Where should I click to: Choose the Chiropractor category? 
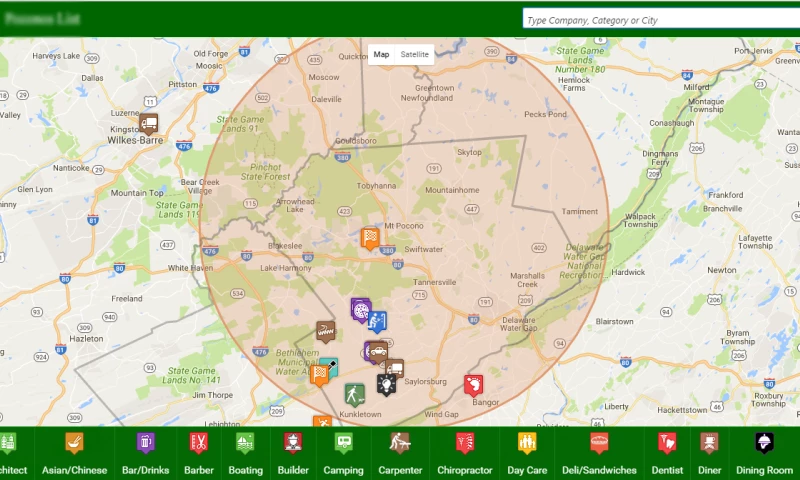point(465,453)
